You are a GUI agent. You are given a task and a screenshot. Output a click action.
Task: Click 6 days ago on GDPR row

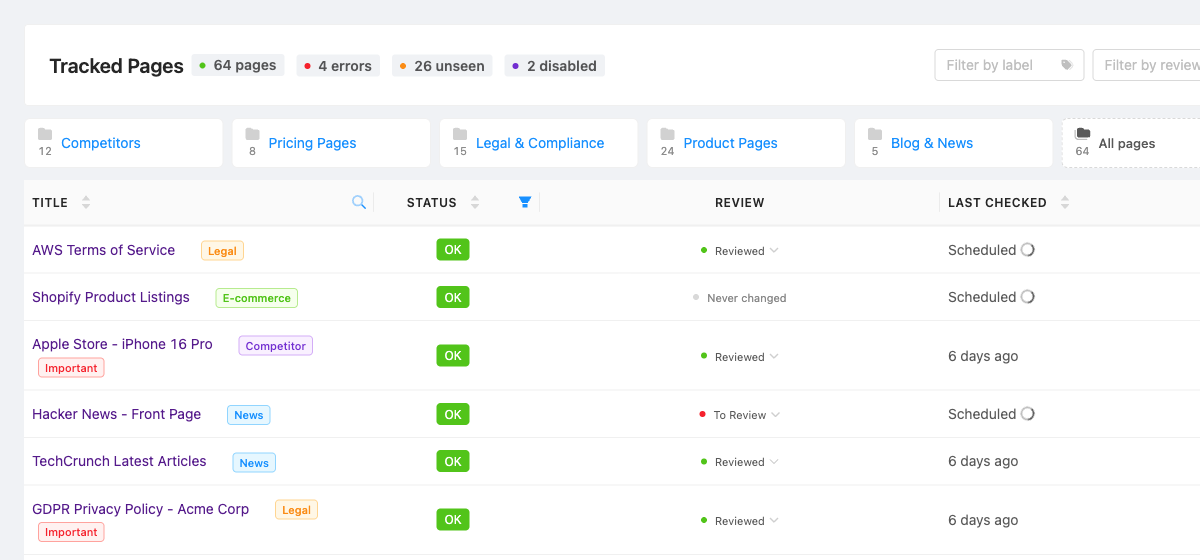pos(983,520)
